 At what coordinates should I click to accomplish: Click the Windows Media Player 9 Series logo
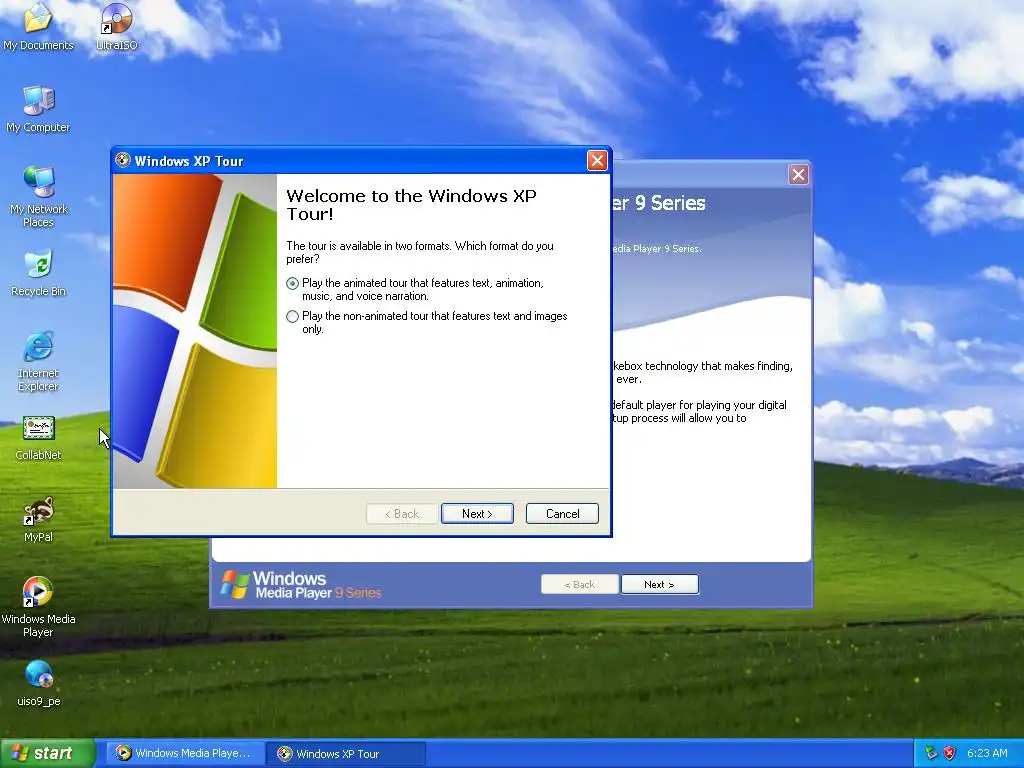(x=300, y=584)
